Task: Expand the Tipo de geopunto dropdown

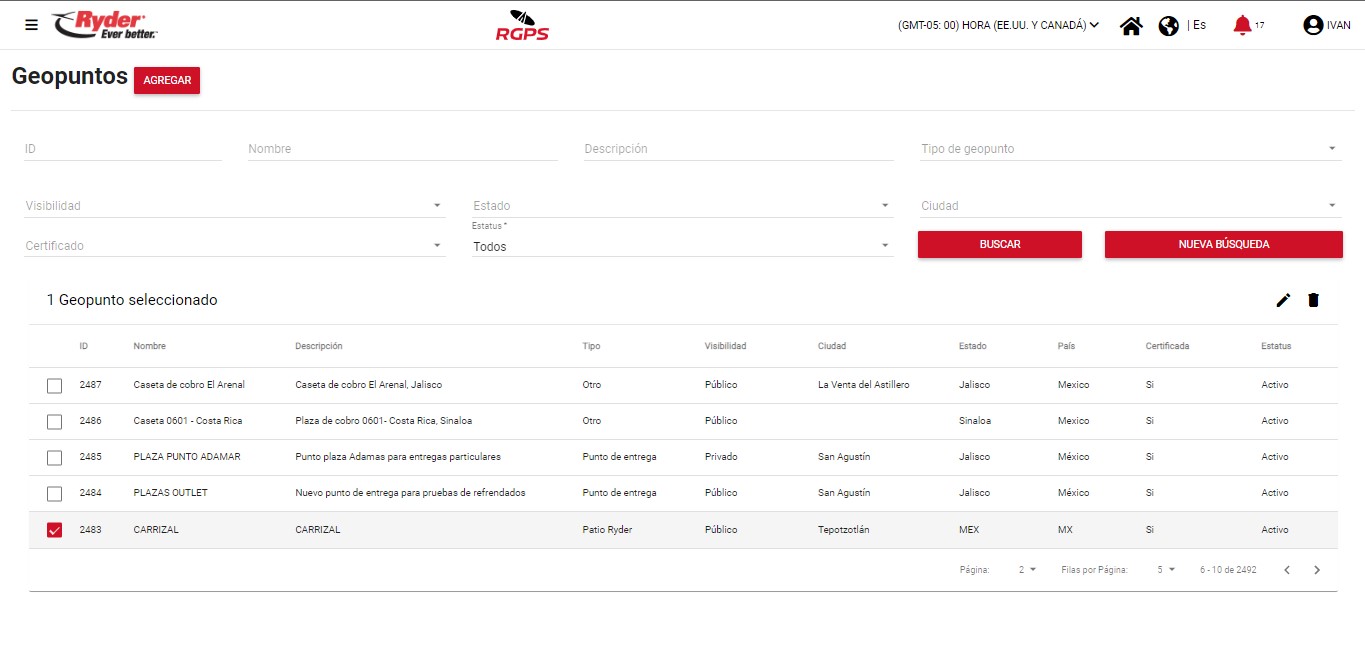Action: (x=1129, y=149)
